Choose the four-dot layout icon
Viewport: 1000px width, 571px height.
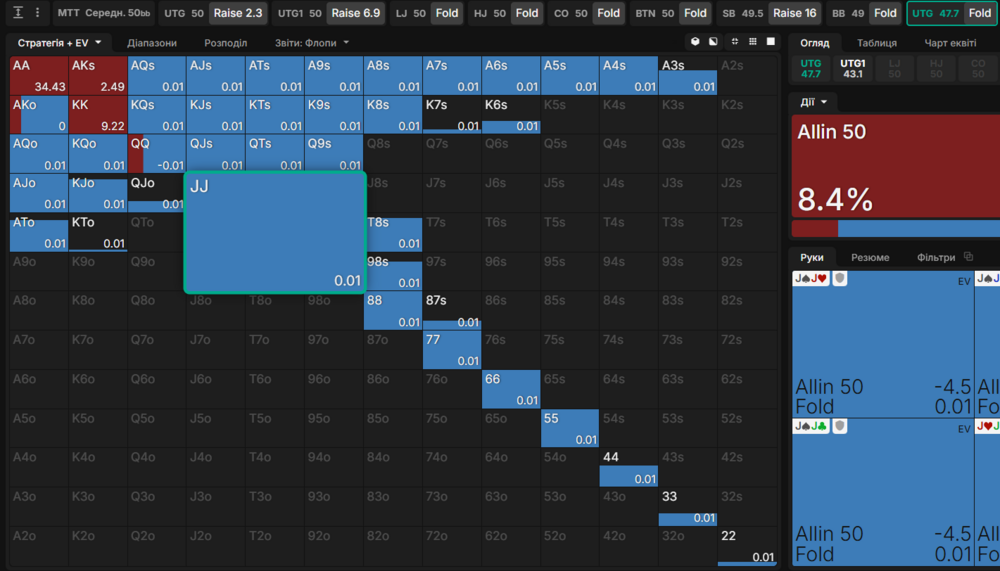point(735,42)
